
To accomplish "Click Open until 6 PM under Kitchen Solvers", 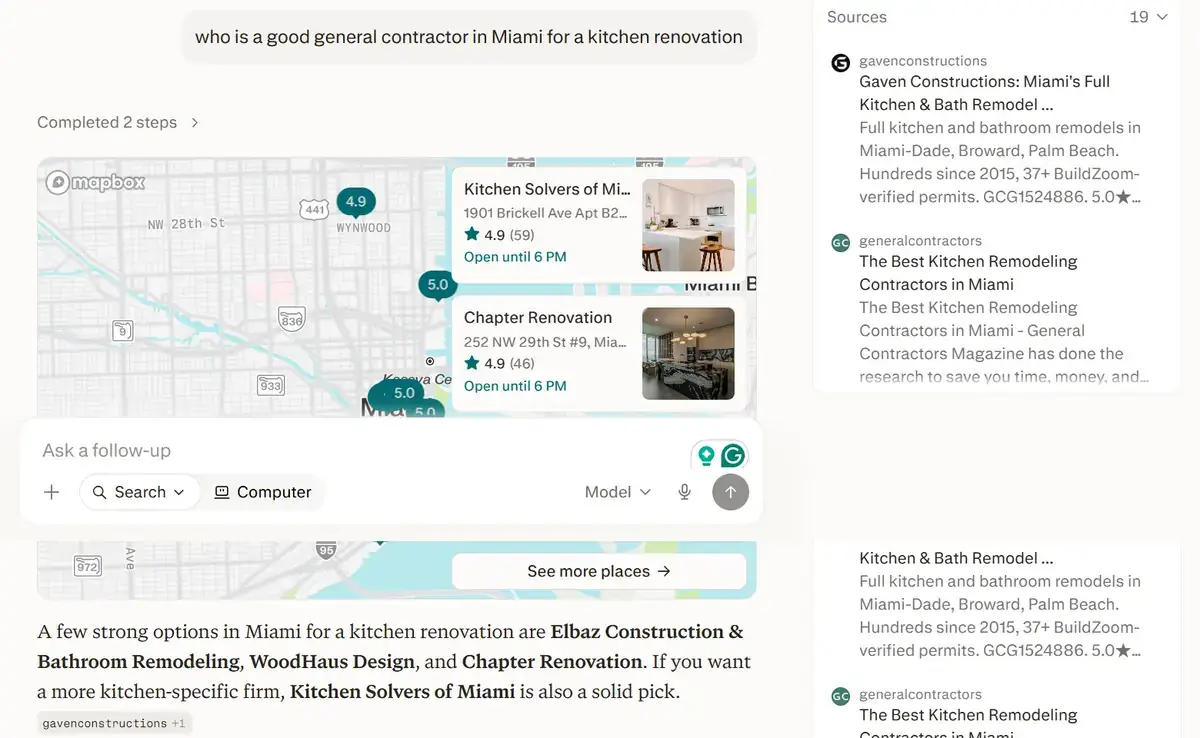I will 515,257.
